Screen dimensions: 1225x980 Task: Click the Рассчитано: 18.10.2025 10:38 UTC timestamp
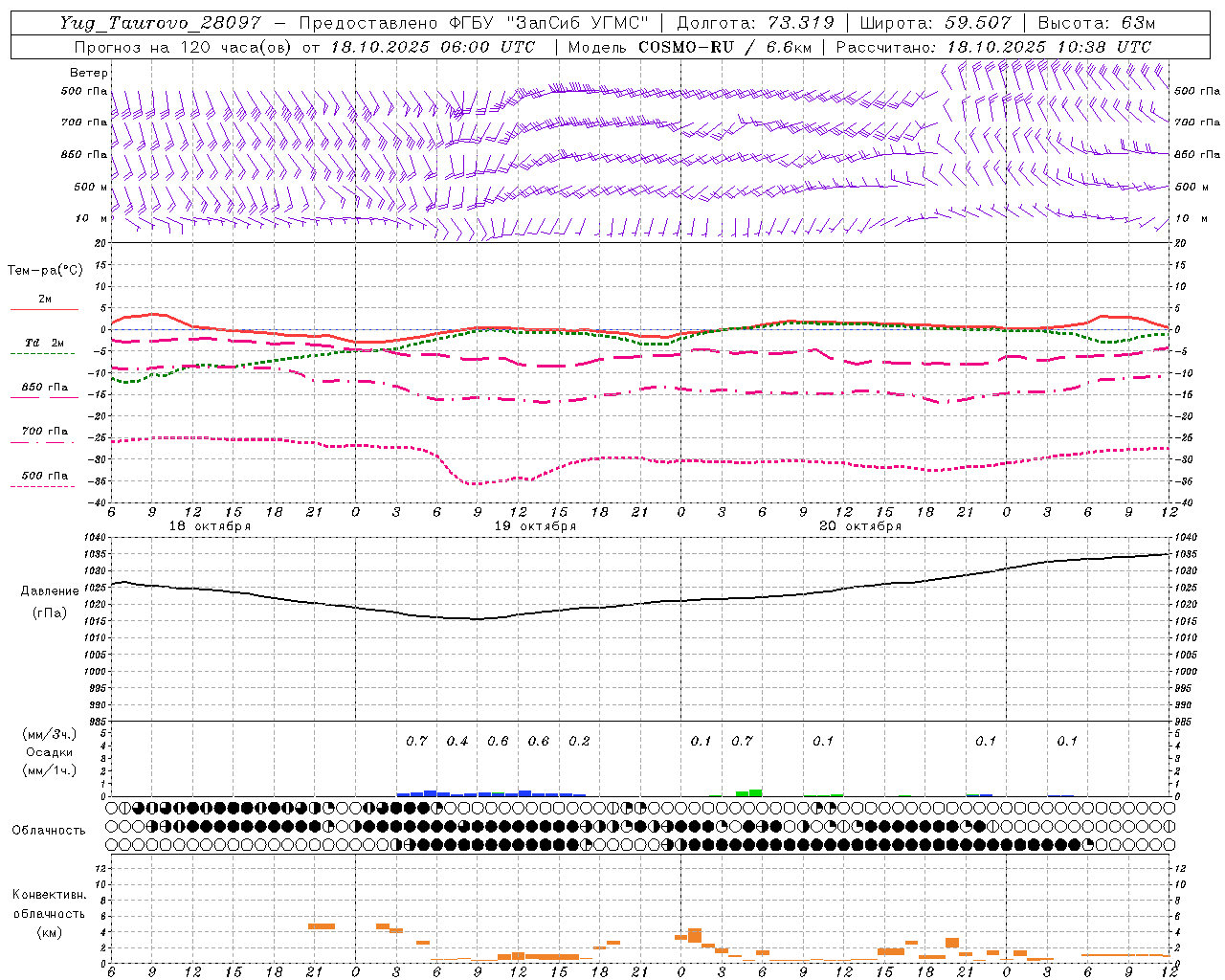(x=993, y=47)
